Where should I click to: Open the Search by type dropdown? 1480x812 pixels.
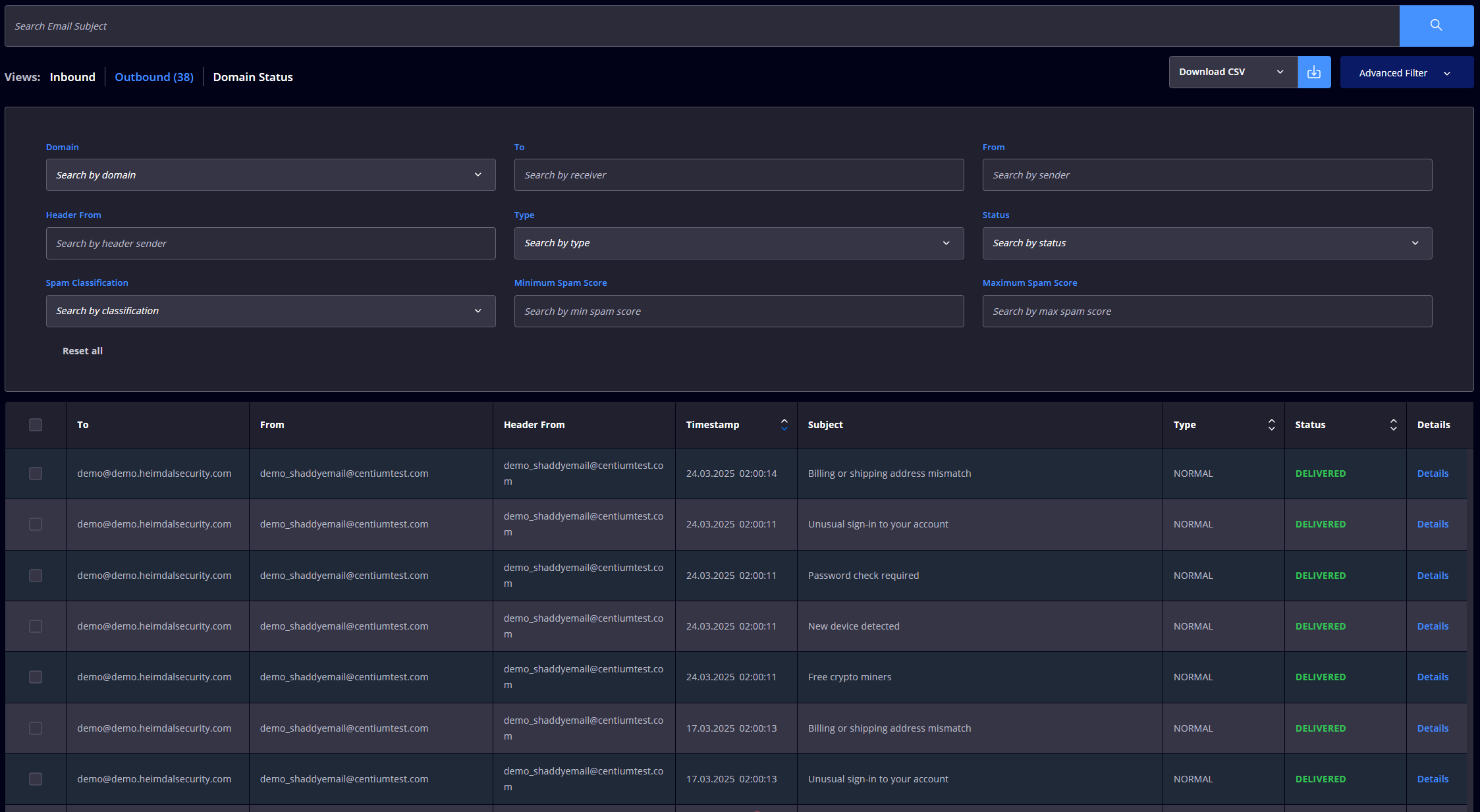(x=739, y=243)
